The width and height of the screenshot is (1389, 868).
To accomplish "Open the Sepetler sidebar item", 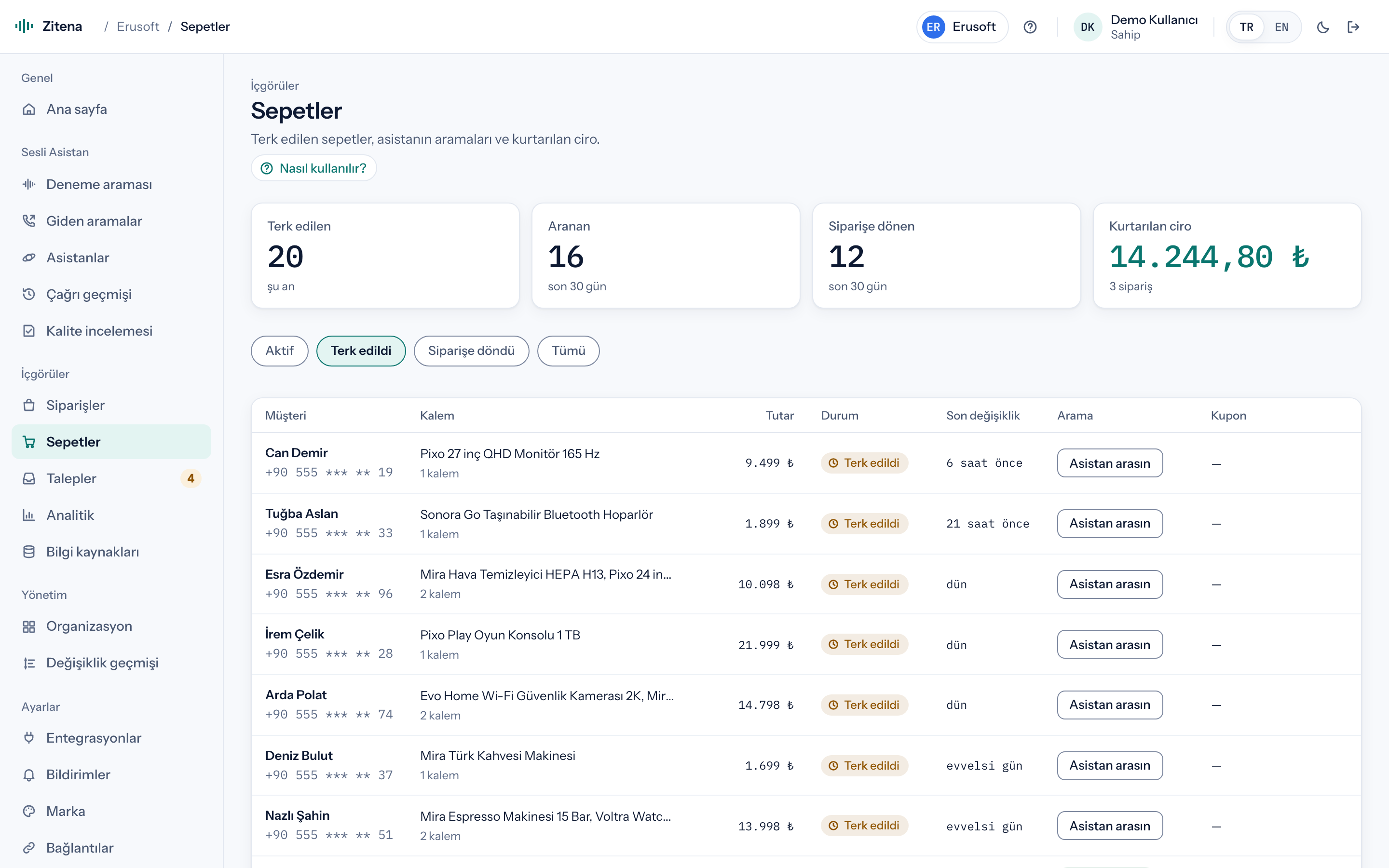I will [x=111, y=442].
